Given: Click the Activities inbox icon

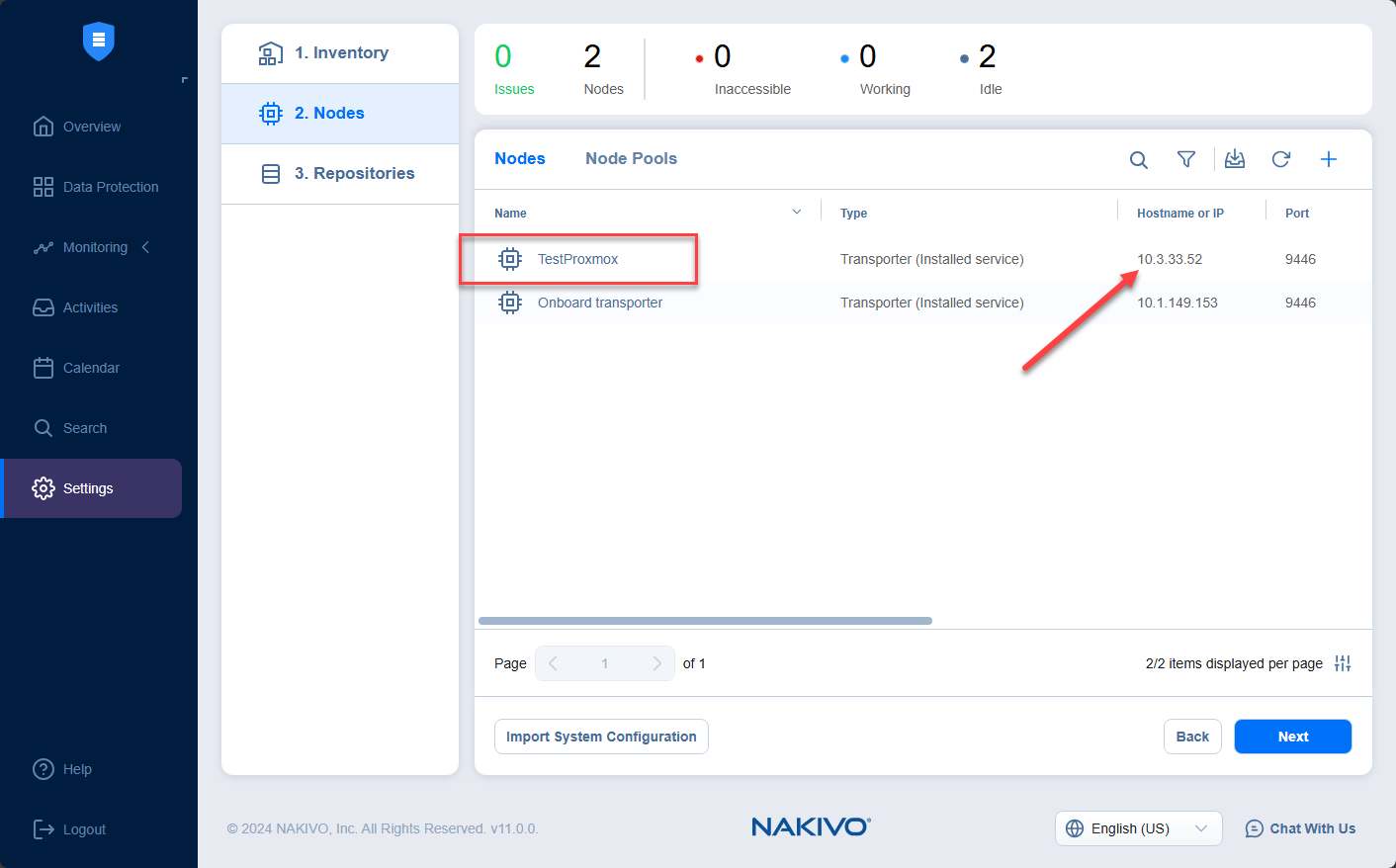Looking at the screenshot, I should point(44,307).
